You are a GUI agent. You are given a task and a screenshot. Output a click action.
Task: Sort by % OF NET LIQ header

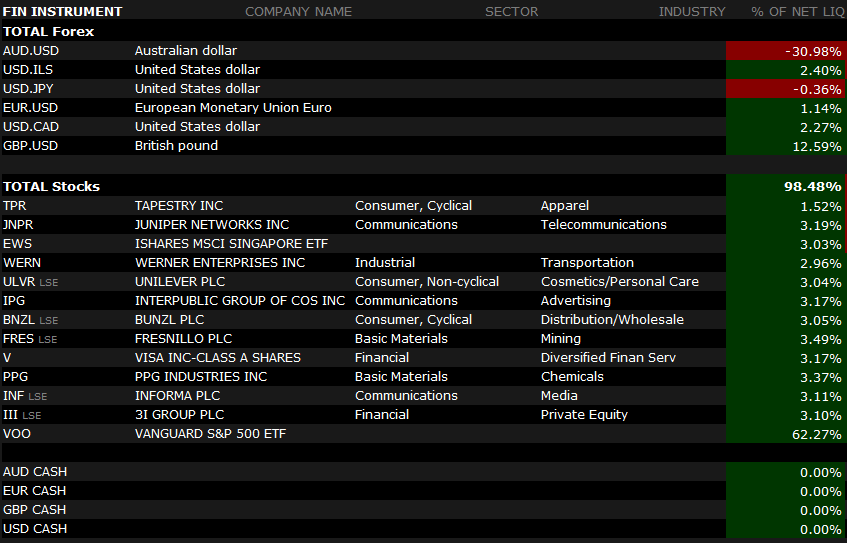[797, 11]
